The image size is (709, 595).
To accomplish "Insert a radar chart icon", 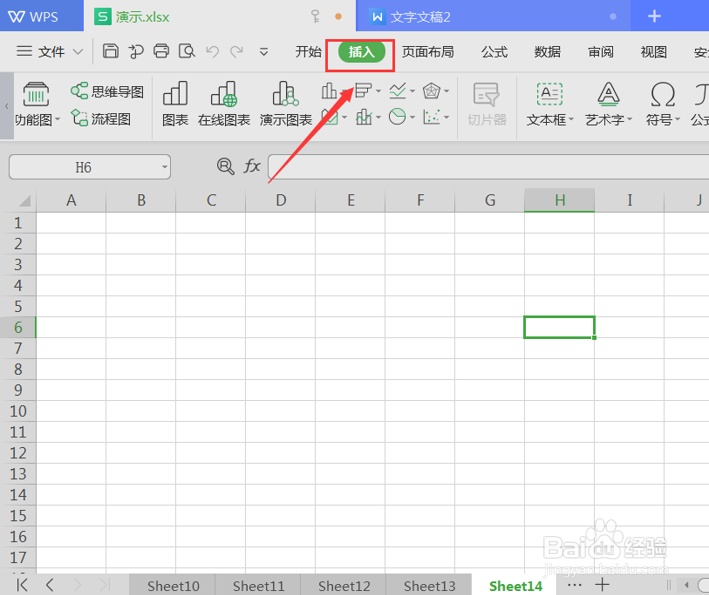I will (431, 91).
